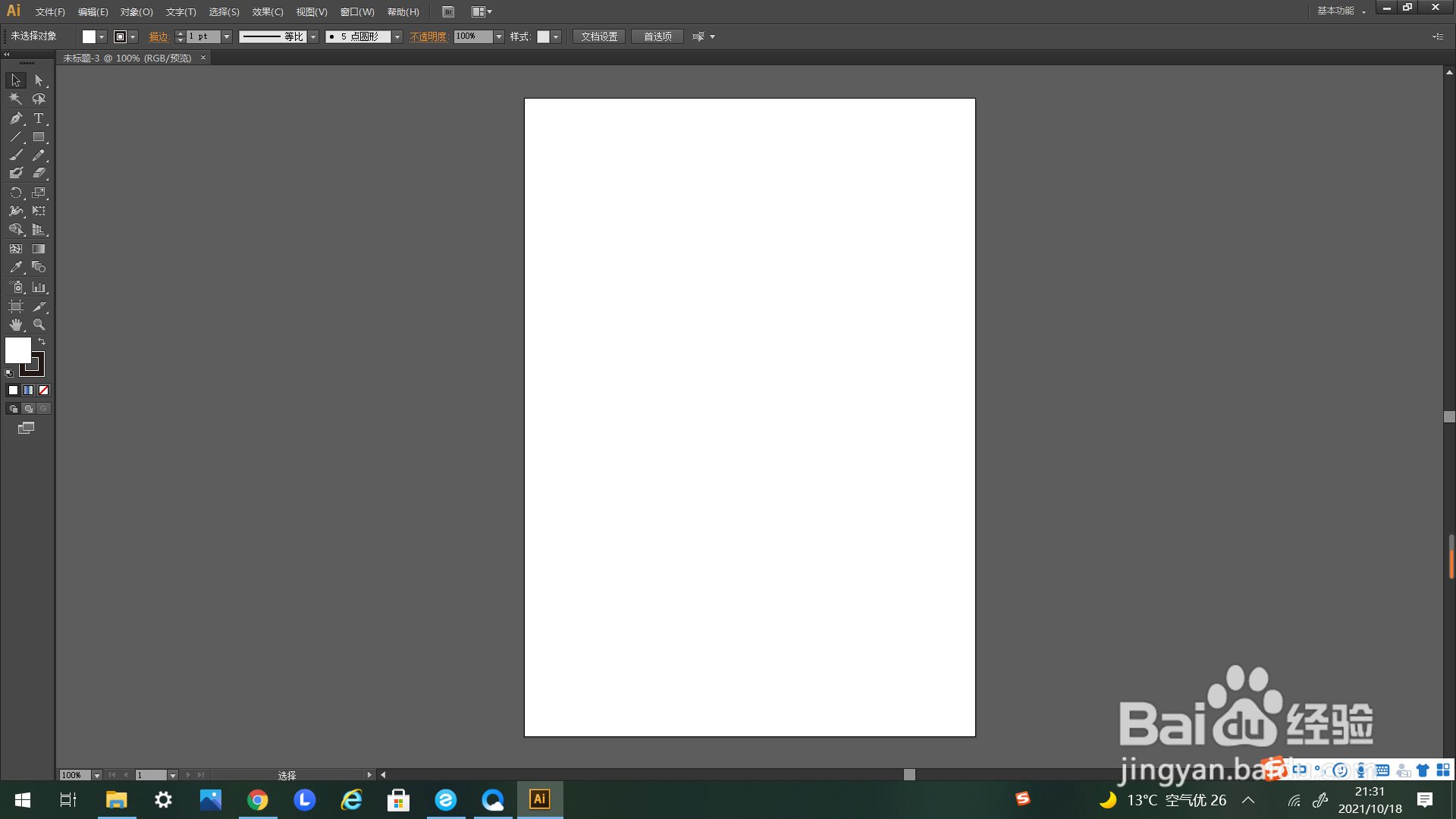The height and width of the screenshot is (819, 1456).
Task: Select the Rotate tool
Action: (16, 193)
